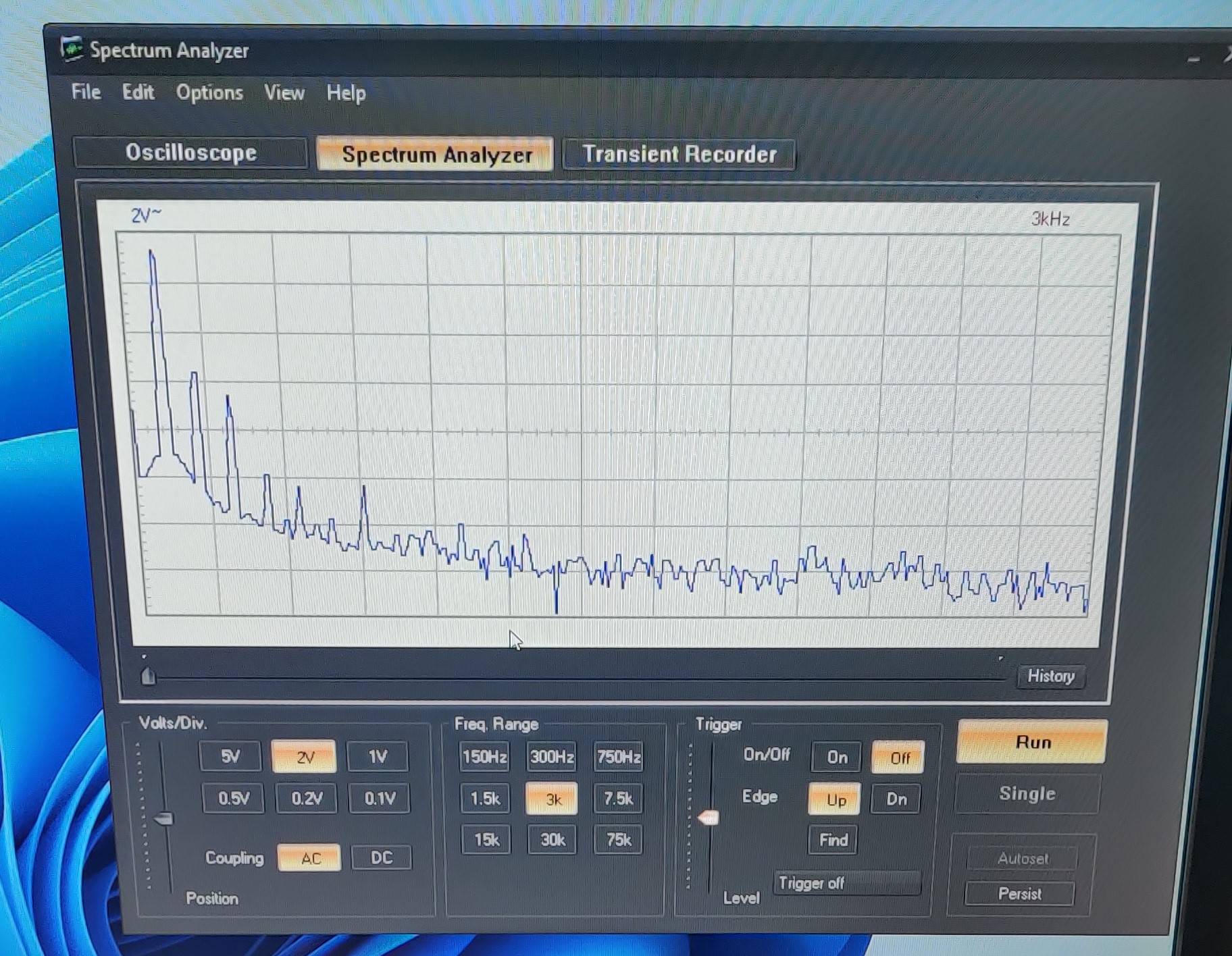Set Volts/Div to 0.2V
The image size is (1232, 956).
coord(307,799)
